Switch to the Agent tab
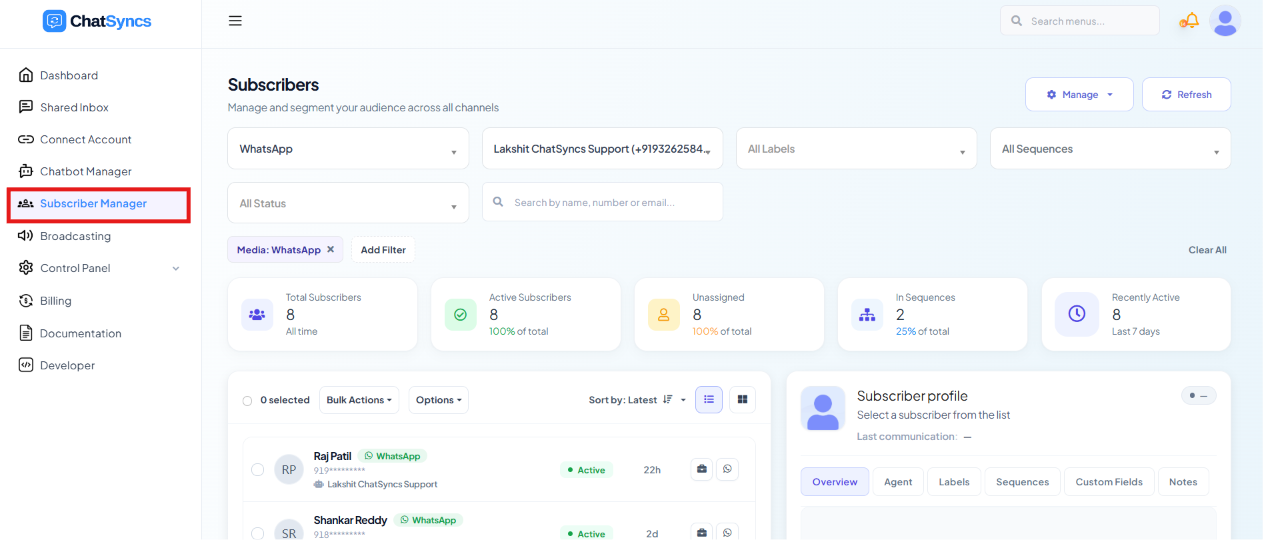 [898, 482]
